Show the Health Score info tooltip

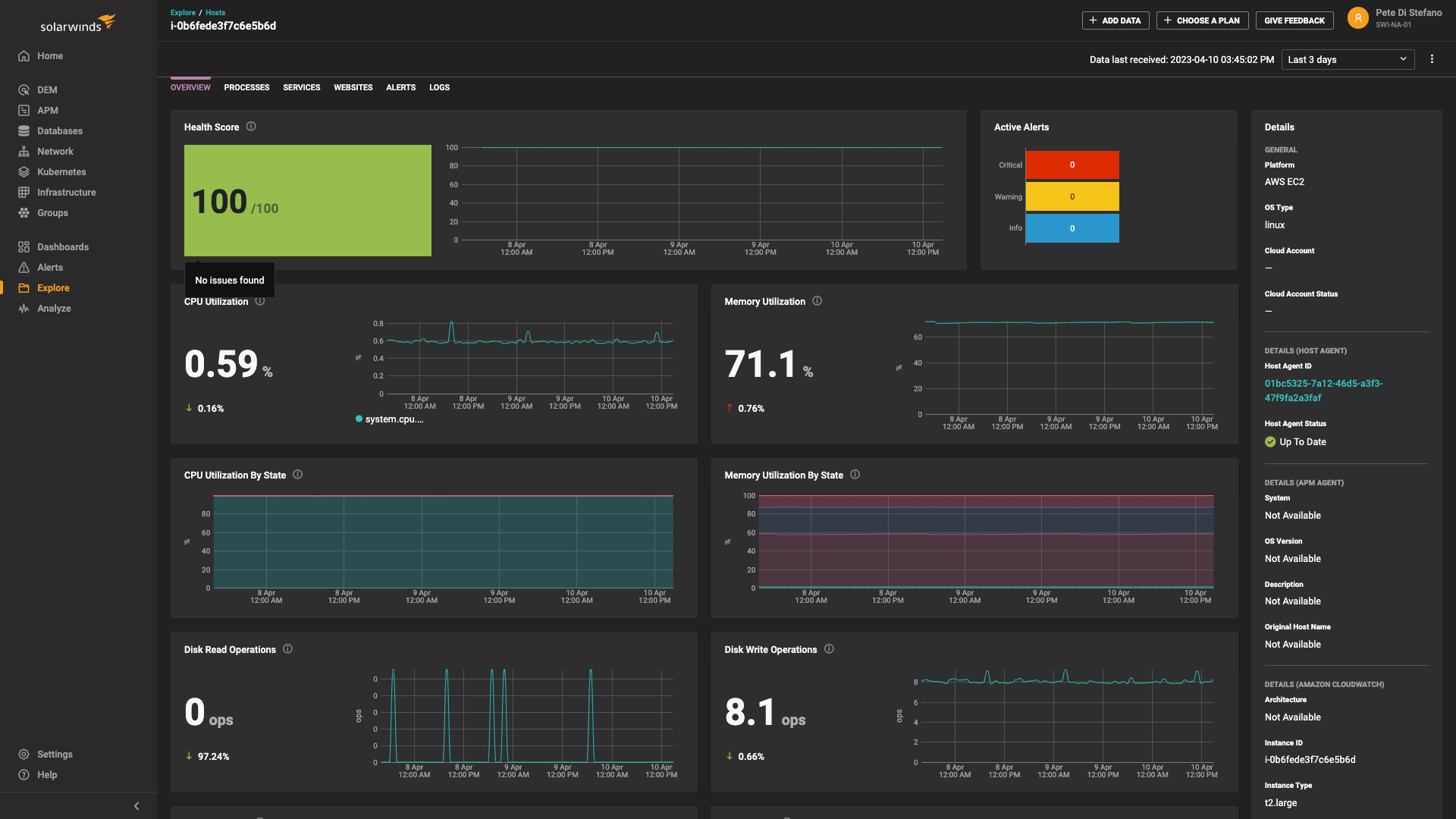(251, 127)
